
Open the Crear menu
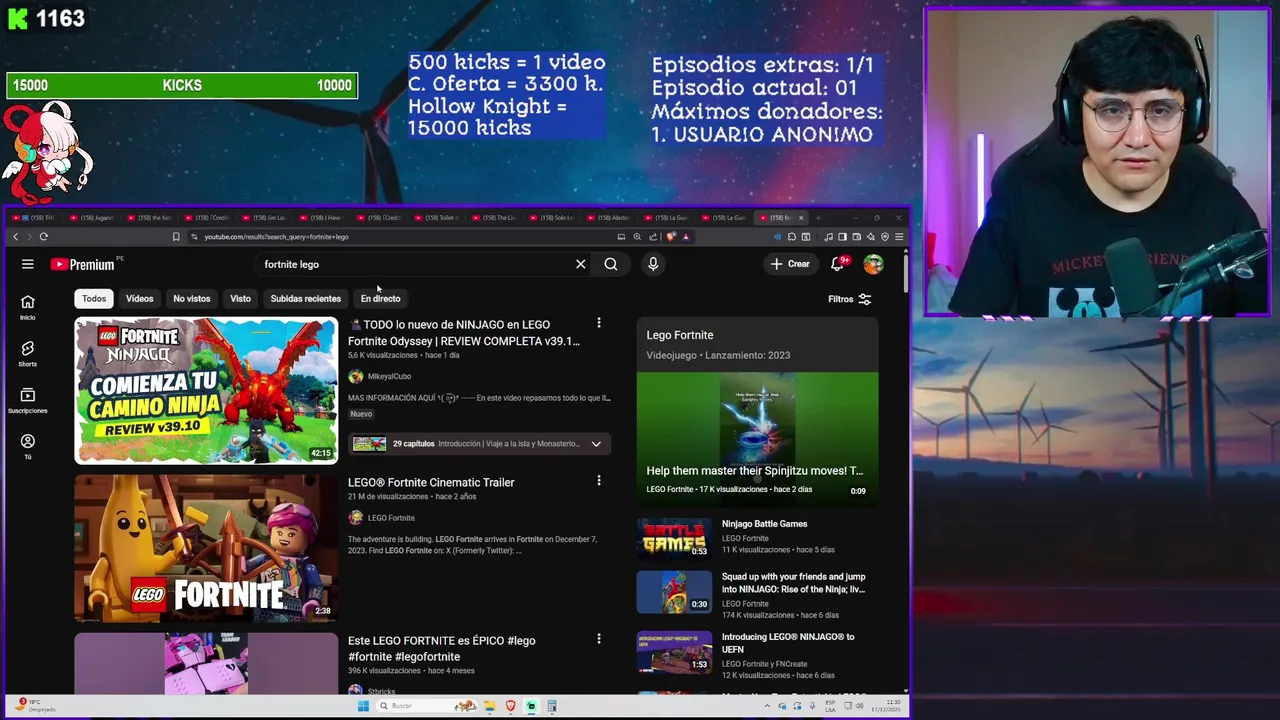point(790,264)
